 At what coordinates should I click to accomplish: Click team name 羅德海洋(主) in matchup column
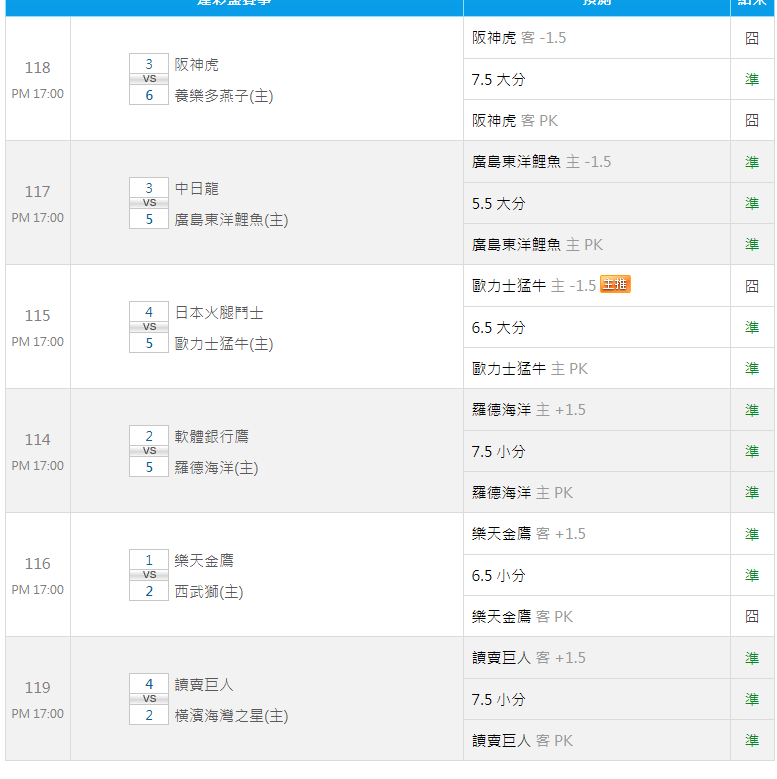point(216,467)
